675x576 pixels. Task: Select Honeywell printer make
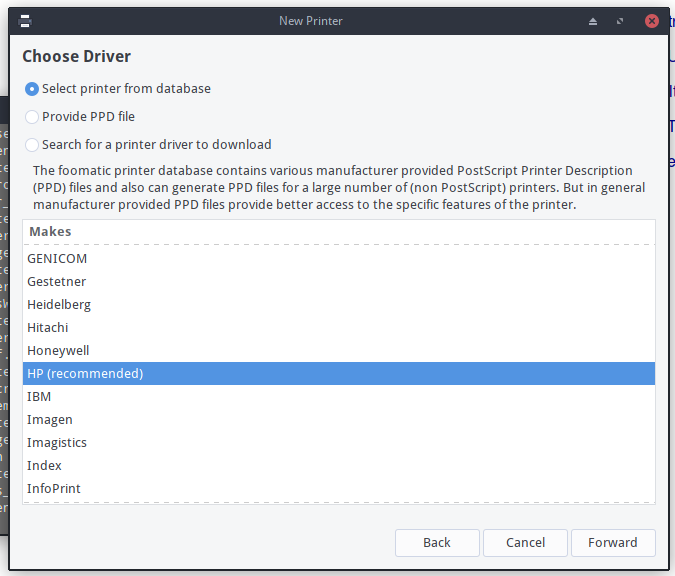[x=339, y=350]
